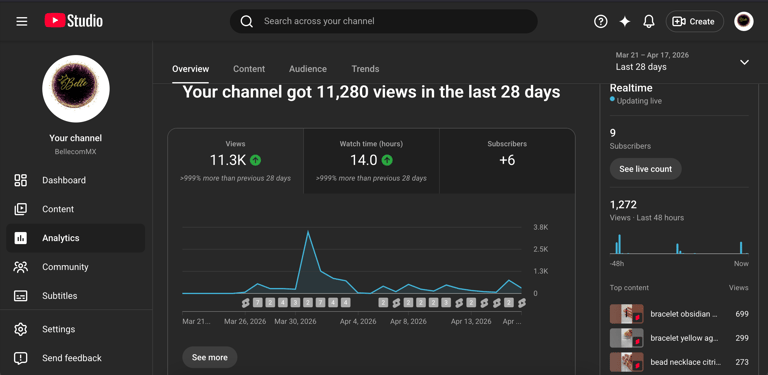Click the 3.8K axis label on chart
Viewport: 768px width, 375px height.
pos(541,228)
